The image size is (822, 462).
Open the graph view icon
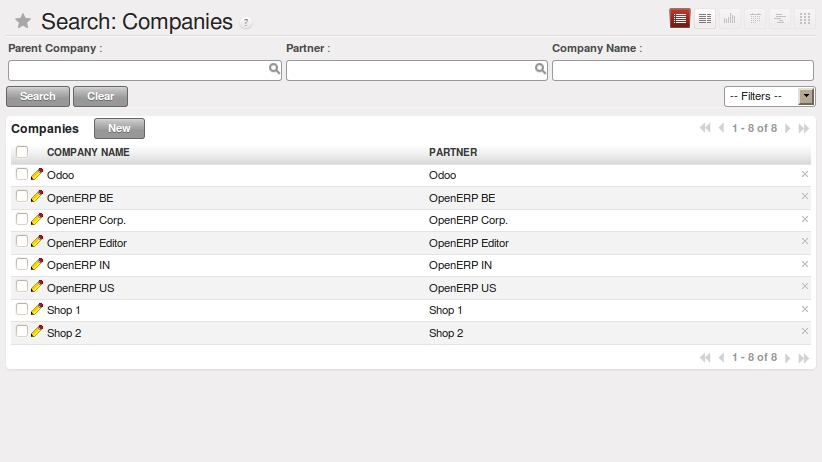click(730, 19)
